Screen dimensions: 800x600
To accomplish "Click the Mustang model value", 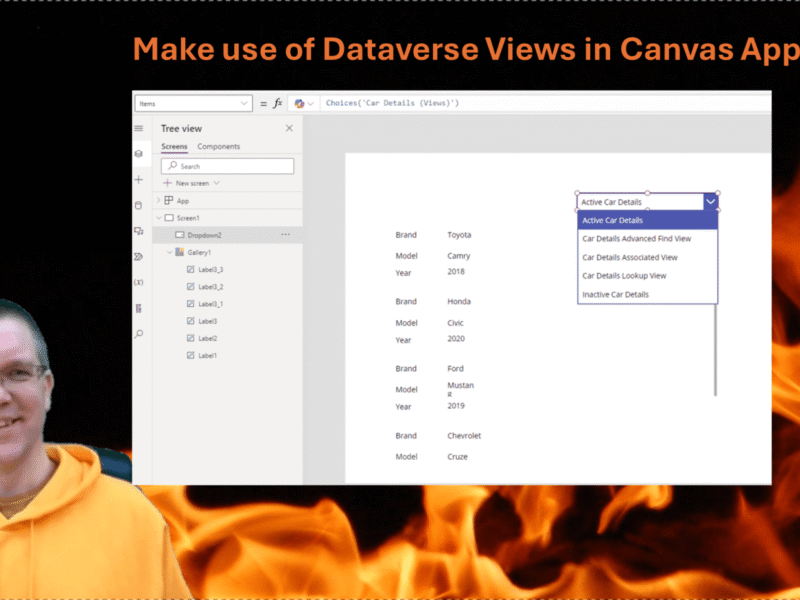I will coord(460,389).
